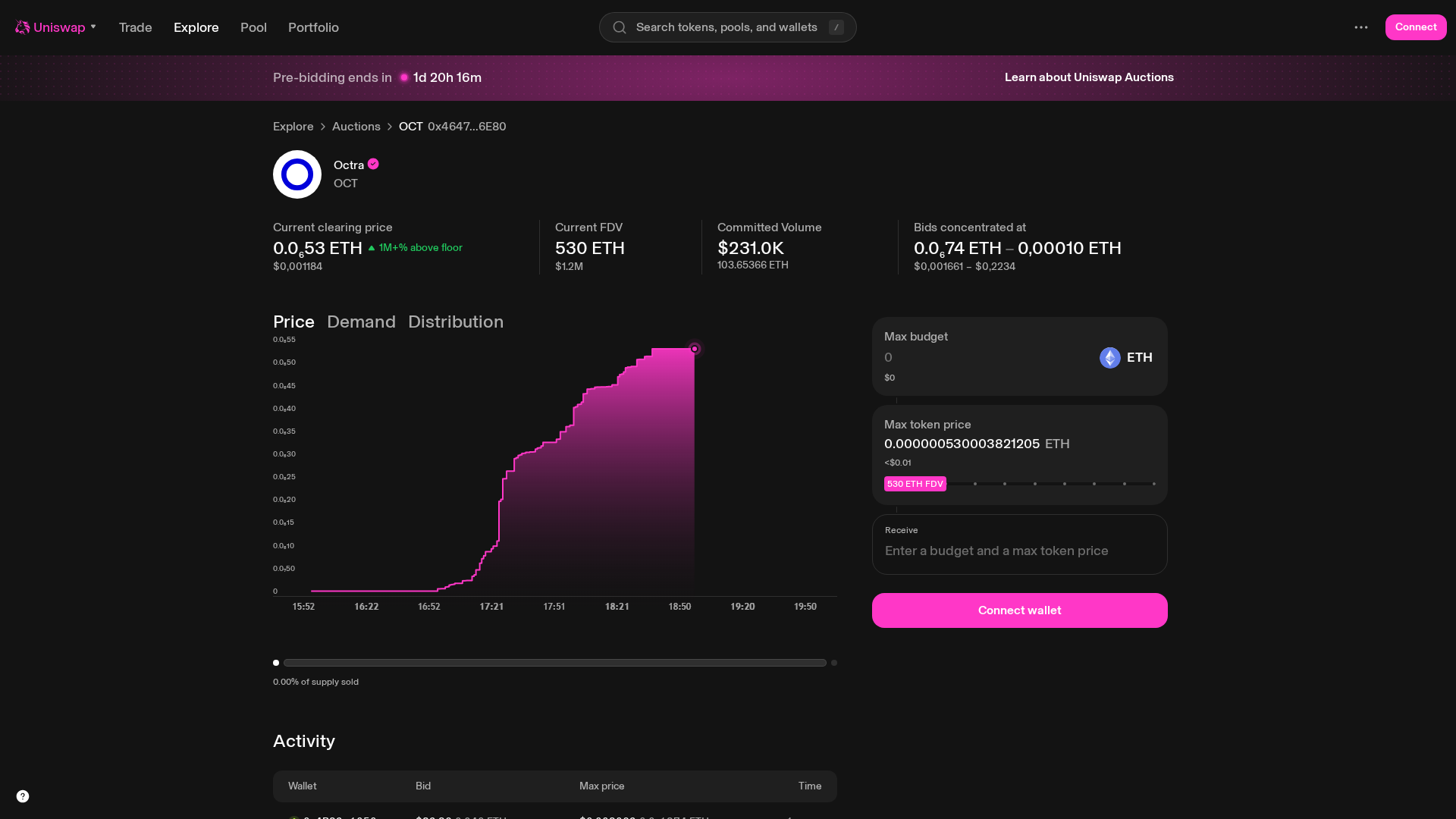
Task: Copy the 0x4647...6E80 contract address
Action: tap(467, 127)
